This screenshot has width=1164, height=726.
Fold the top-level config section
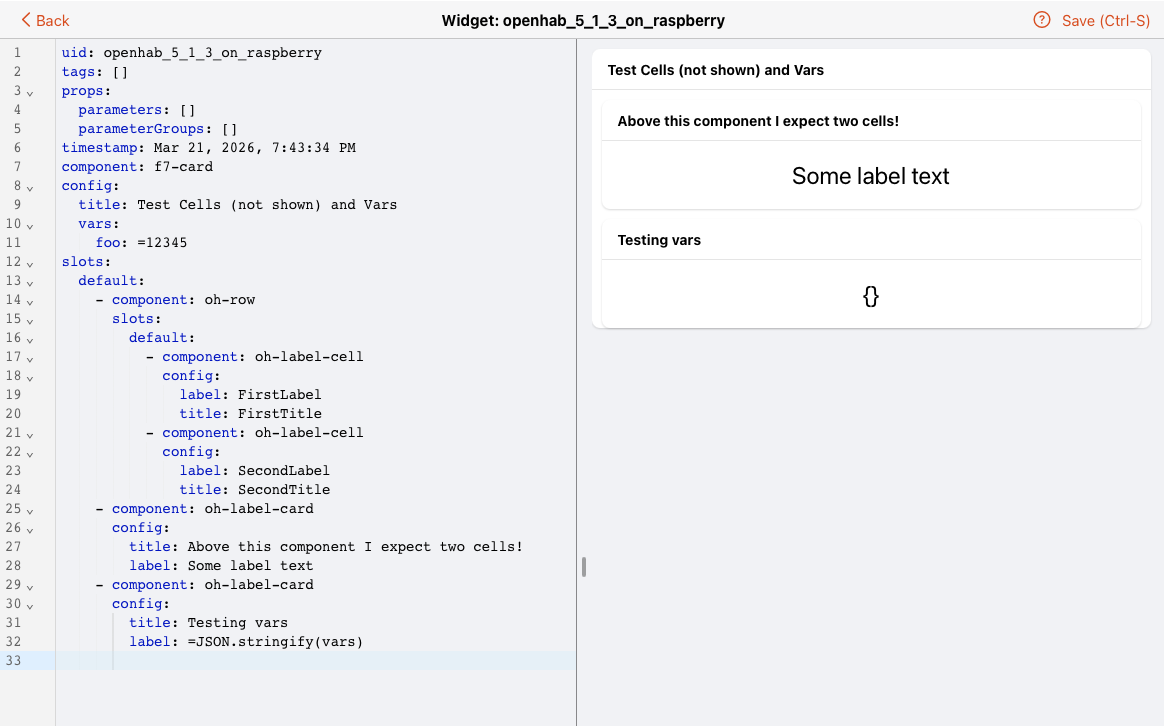click(x=30, y=187)
